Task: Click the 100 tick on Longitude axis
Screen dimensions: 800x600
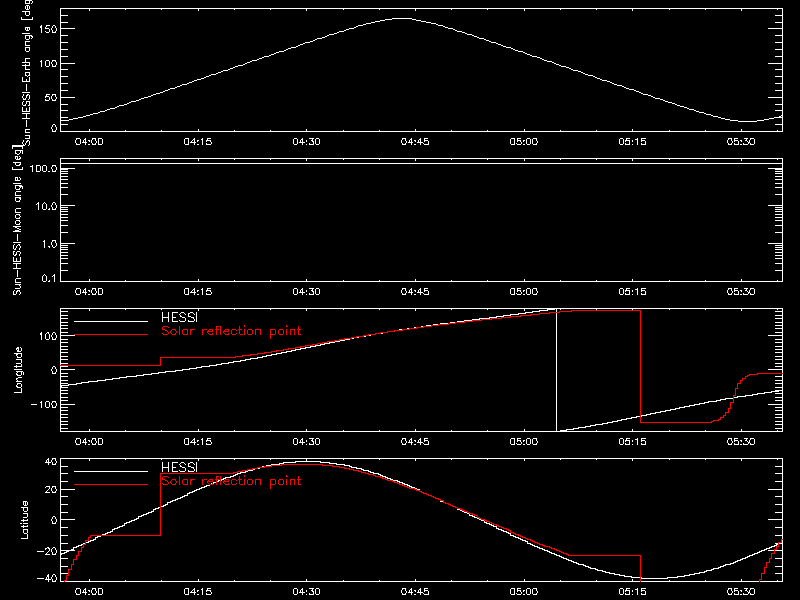Action: pyautogui.click(x=48, y=336)
